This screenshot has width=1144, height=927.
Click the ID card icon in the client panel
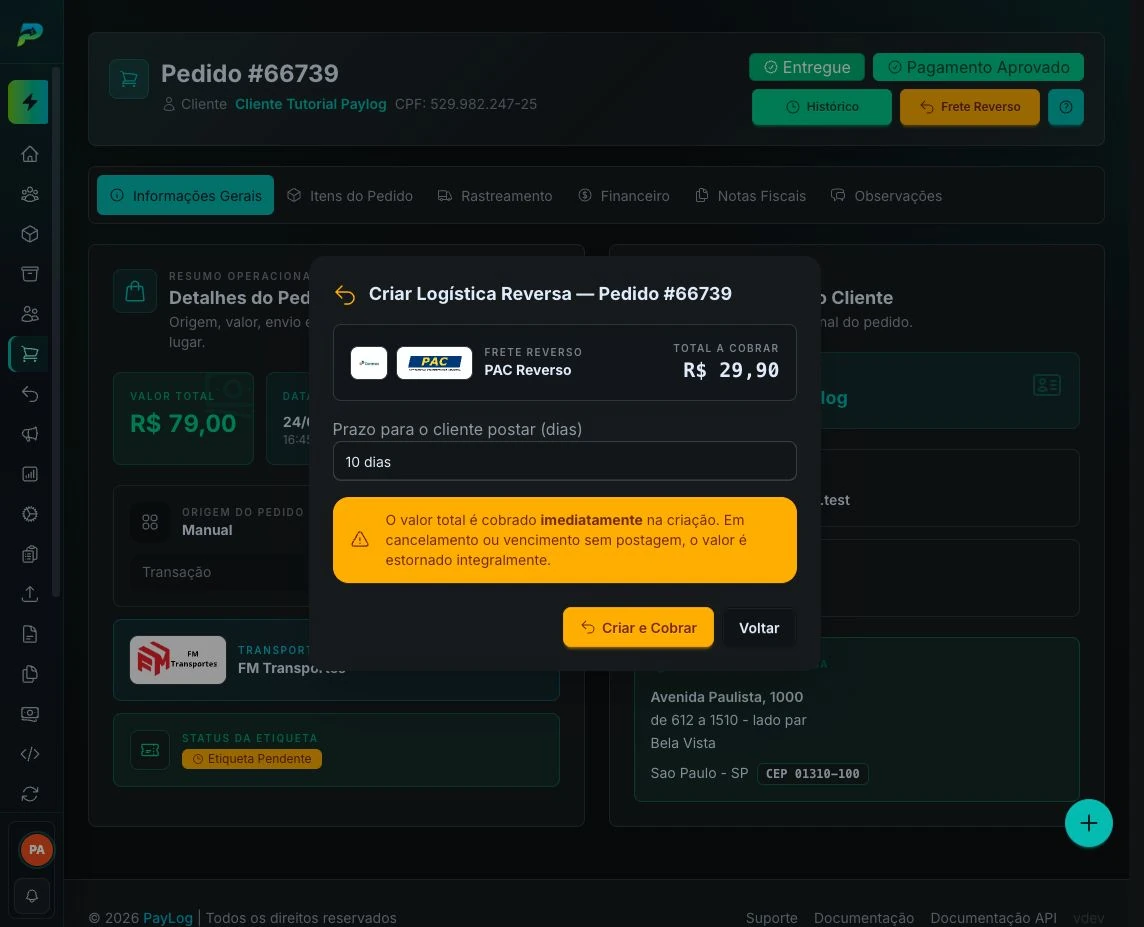(1047, 385)
